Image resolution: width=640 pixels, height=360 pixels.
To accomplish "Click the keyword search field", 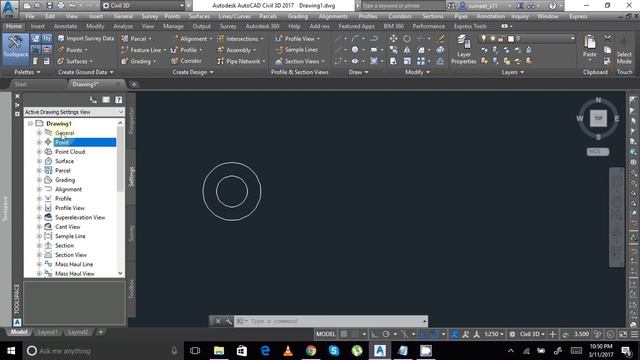I will point(402,6).
